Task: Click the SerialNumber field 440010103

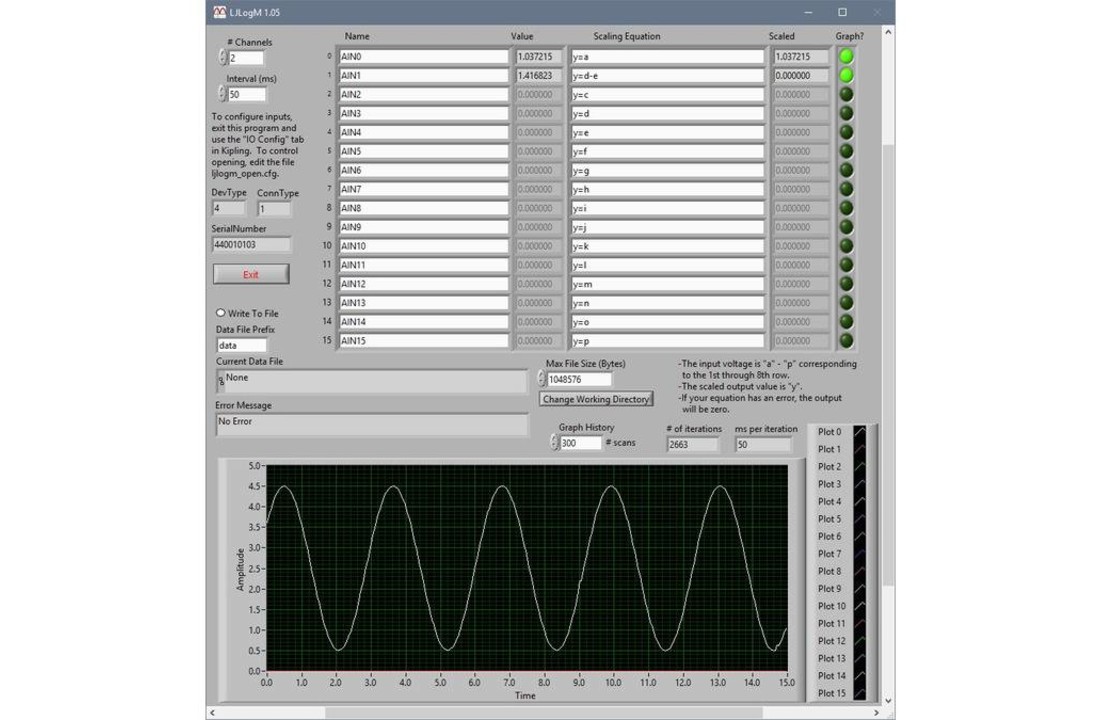Action: [251, 244]
